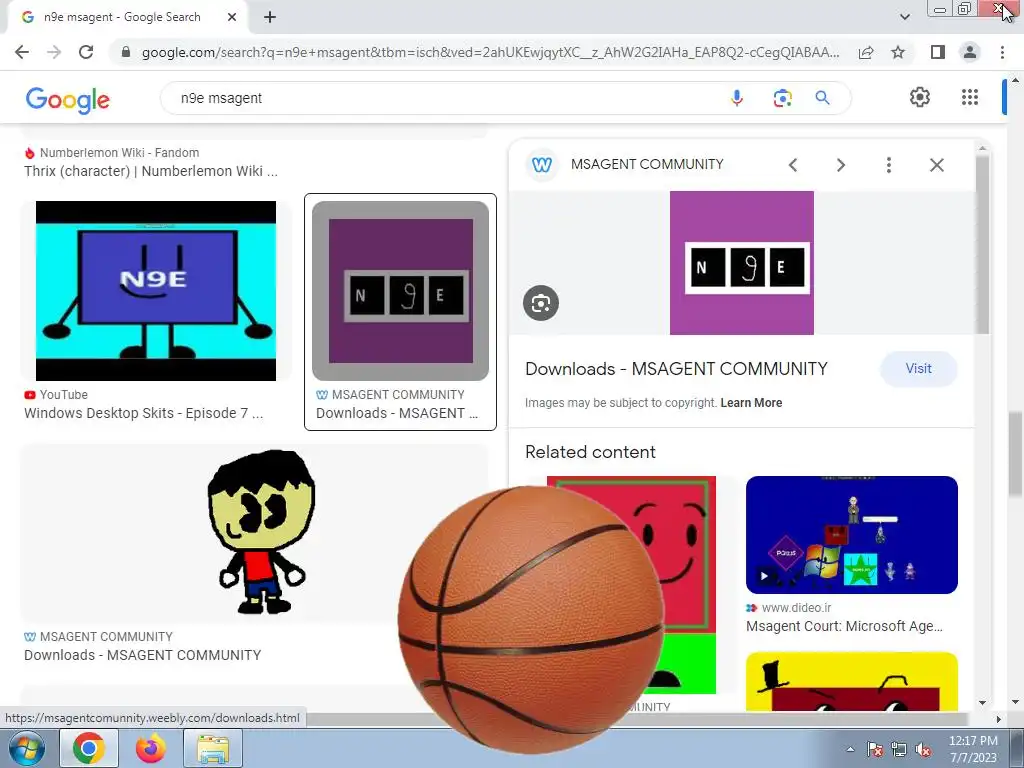Click the page vertical scrollbar thumb
Viewport: 1024px width, 768px height.
pyautogui.click(x=1015, y=453)
